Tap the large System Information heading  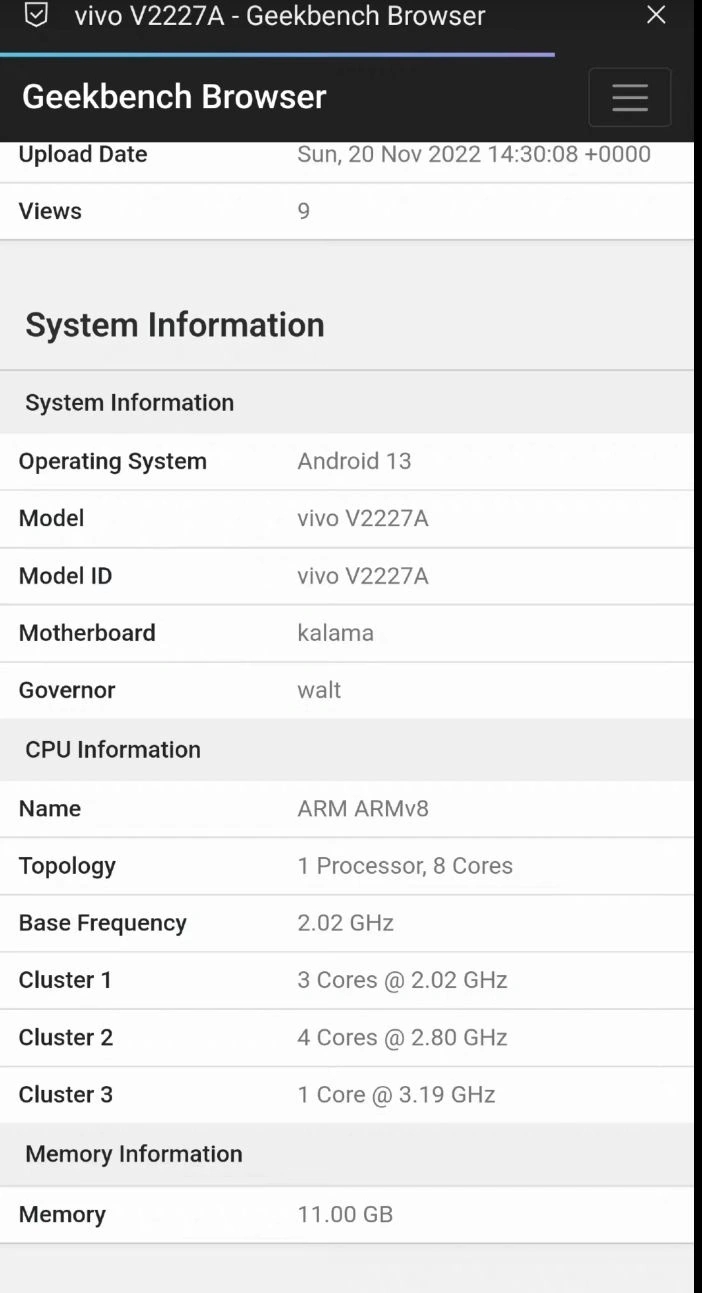coord(175,325)
